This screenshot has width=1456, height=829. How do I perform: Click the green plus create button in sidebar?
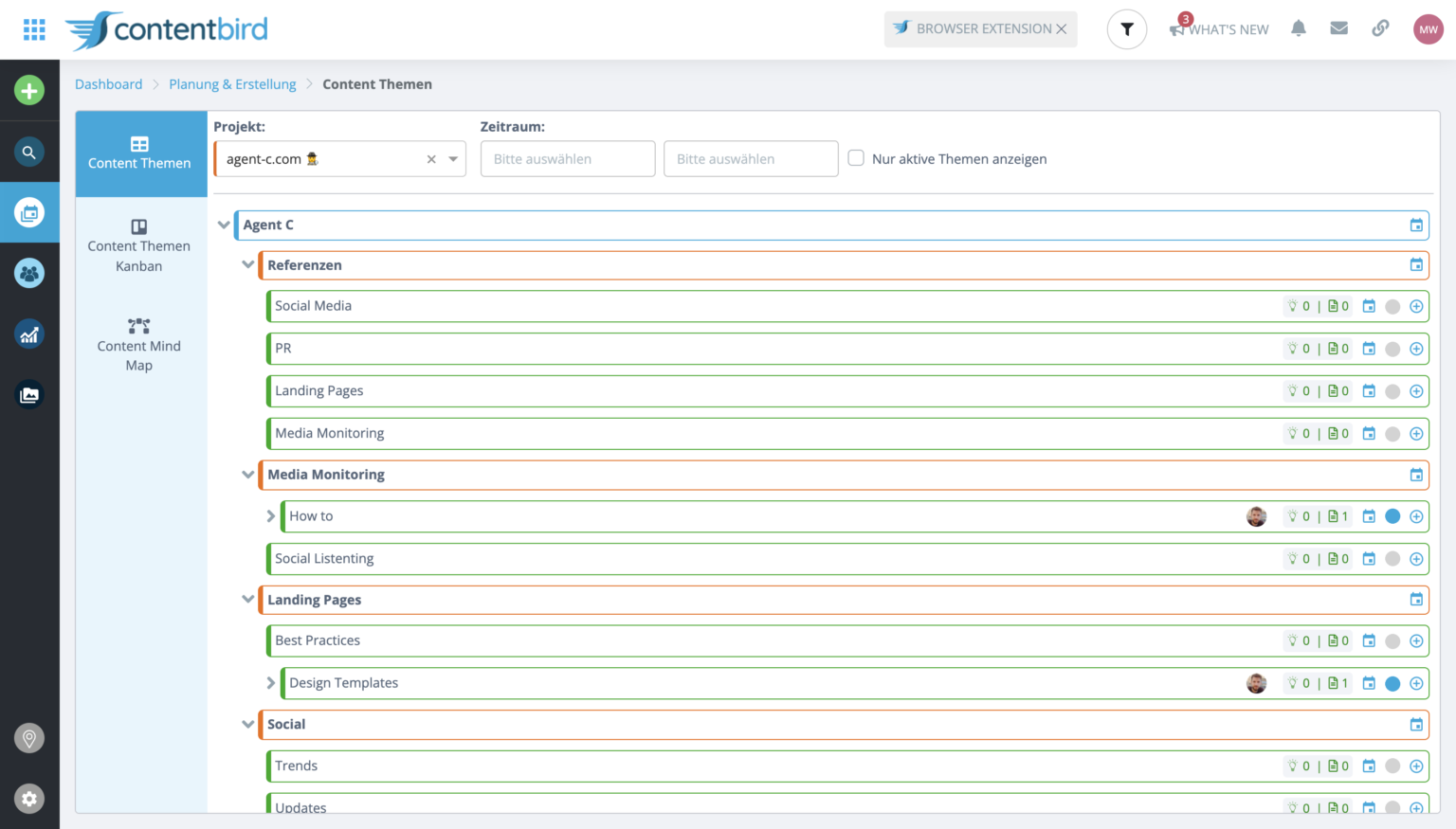coord(29,91)
